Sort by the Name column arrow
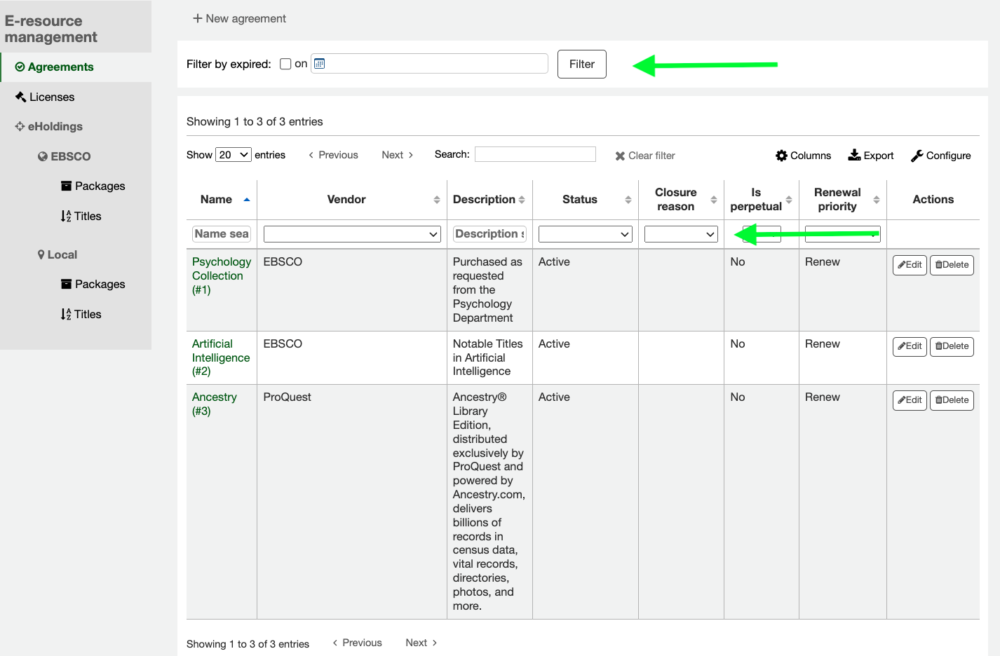1000x656 pixels. tap(247, 200)
